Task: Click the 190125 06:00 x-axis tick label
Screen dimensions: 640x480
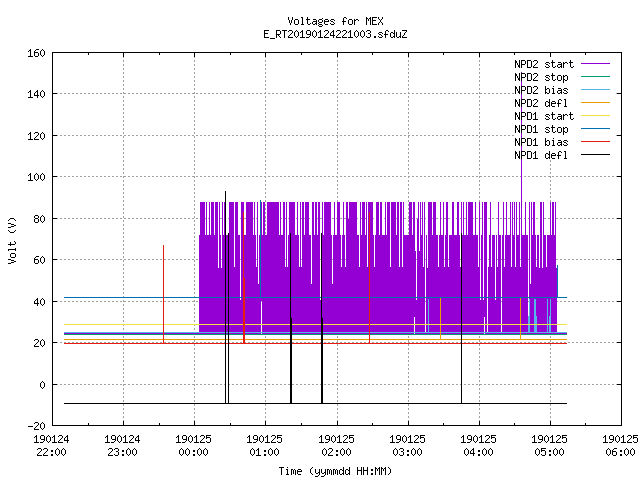Action: [x=620, y=446]
